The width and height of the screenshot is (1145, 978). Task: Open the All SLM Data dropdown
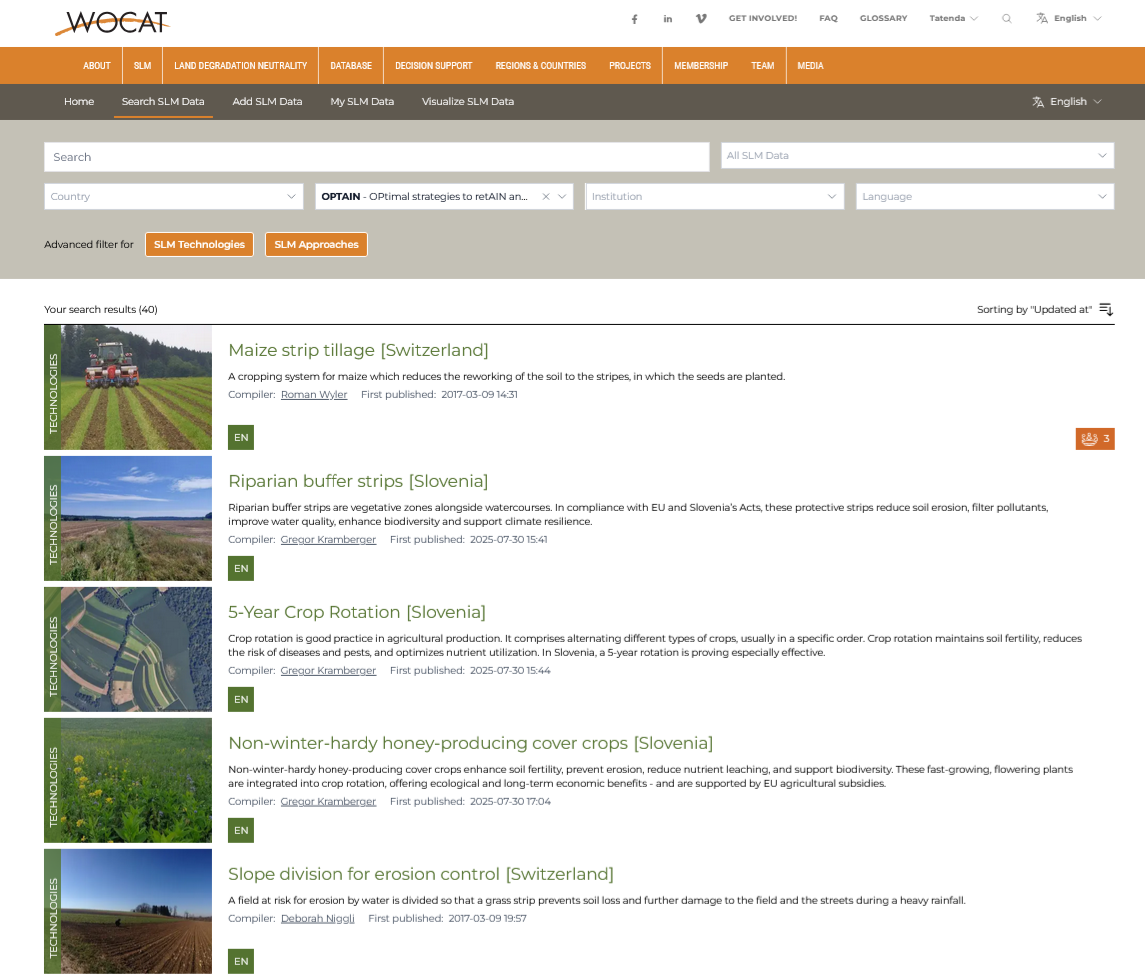(x=917, y=156)
